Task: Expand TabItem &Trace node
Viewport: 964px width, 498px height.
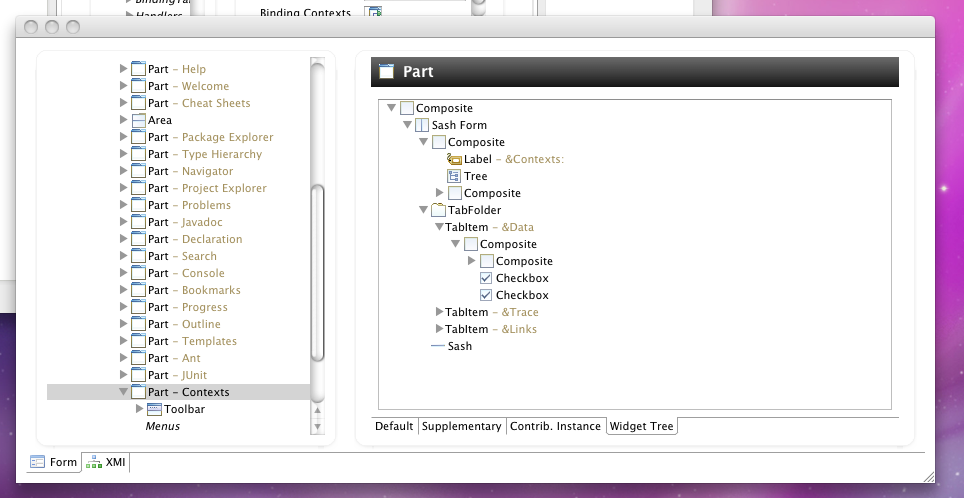Action: click(439, 312)
